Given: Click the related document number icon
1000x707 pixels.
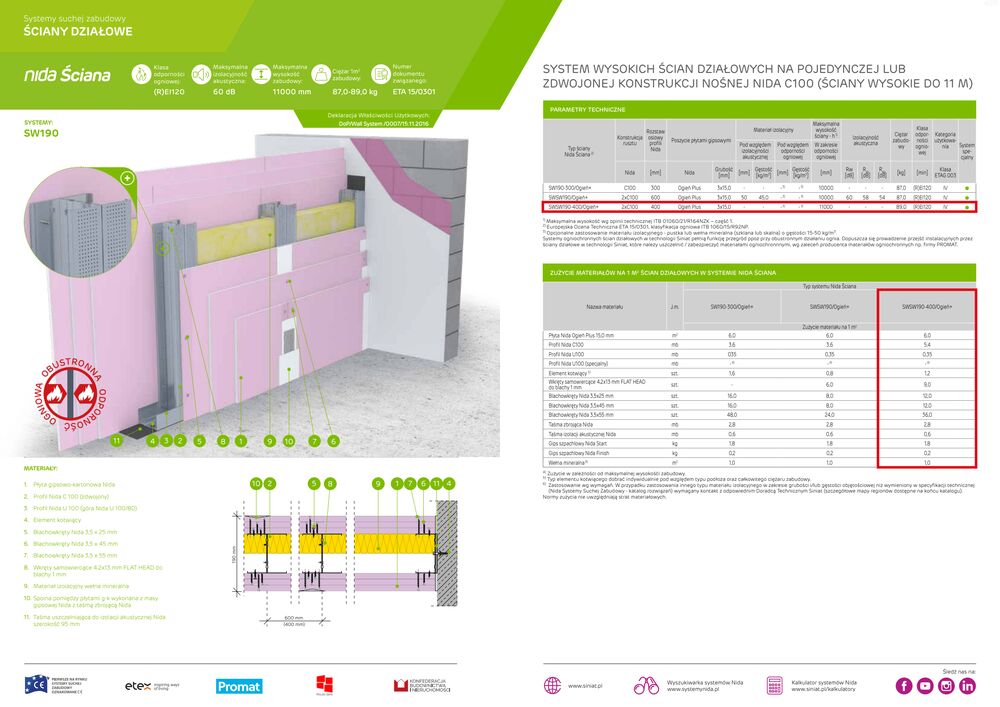Looking at the screenshot, I should [x=380, y=74].
